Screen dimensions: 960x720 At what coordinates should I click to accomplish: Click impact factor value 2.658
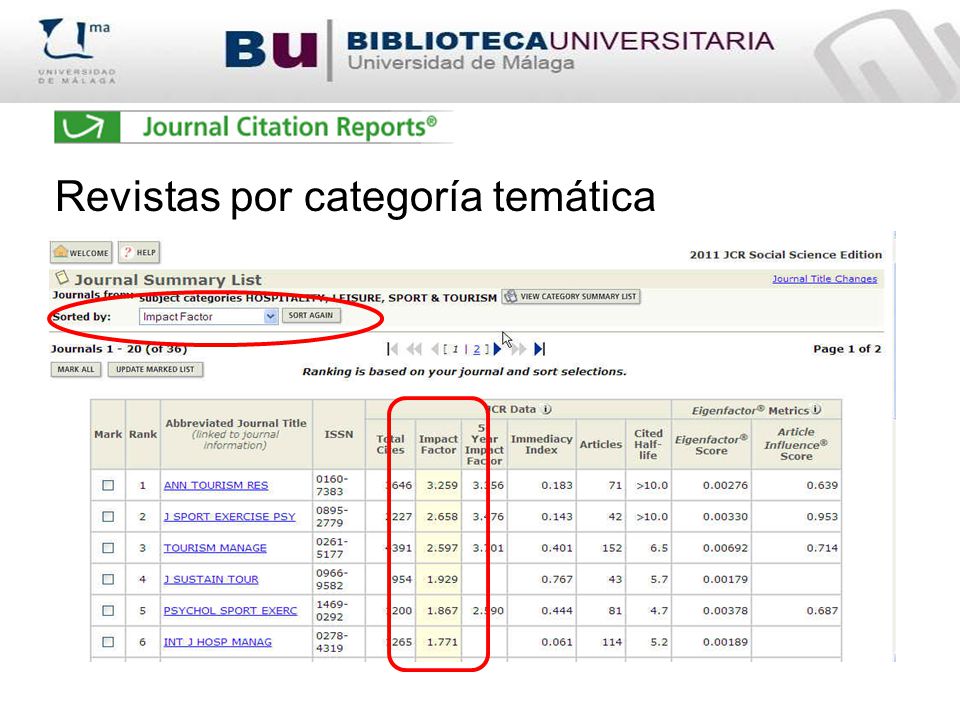click(442, 516)
